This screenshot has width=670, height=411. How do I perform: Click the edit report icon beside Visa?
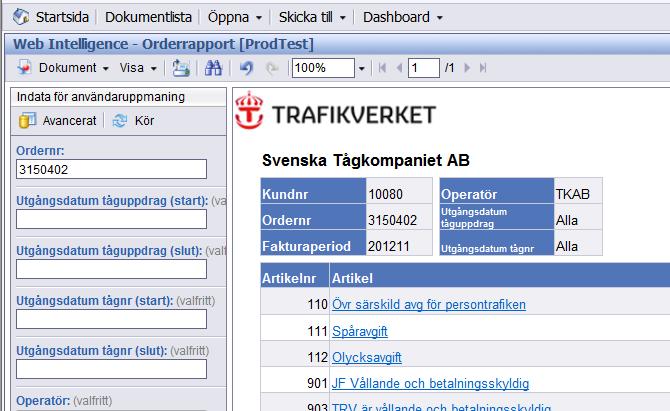(x=181, y=68)
